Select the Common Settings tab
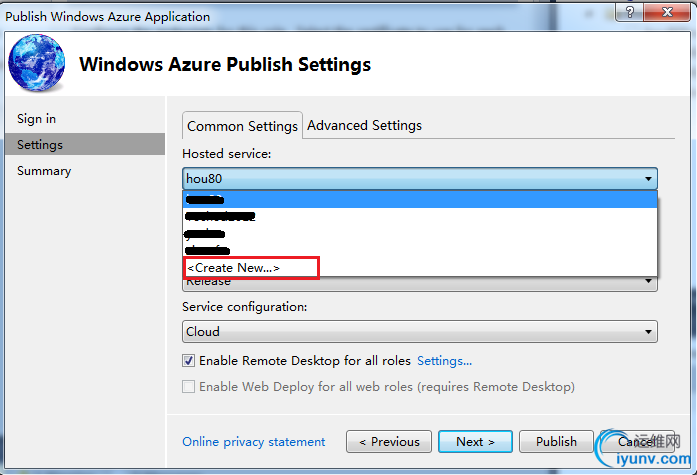 coord(242,126)
